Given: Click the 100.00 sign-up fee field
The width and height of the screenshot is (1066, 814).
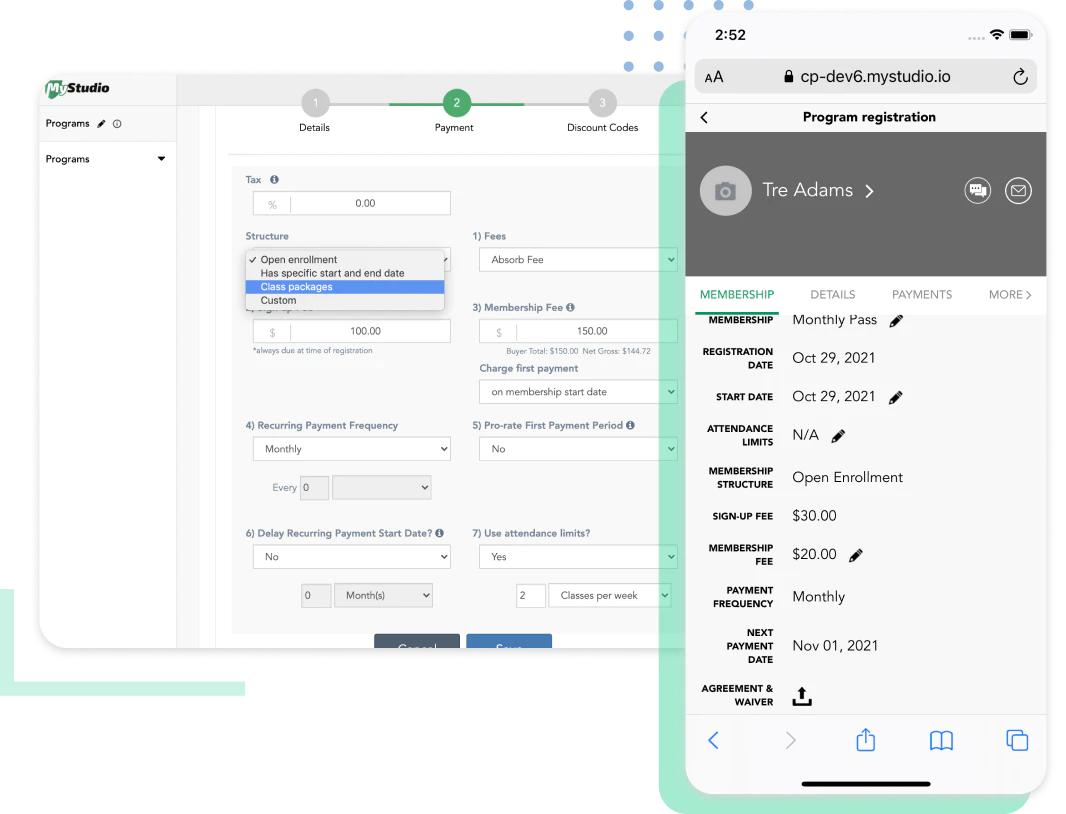Looking at the screenshot, I should coord(351,331).
